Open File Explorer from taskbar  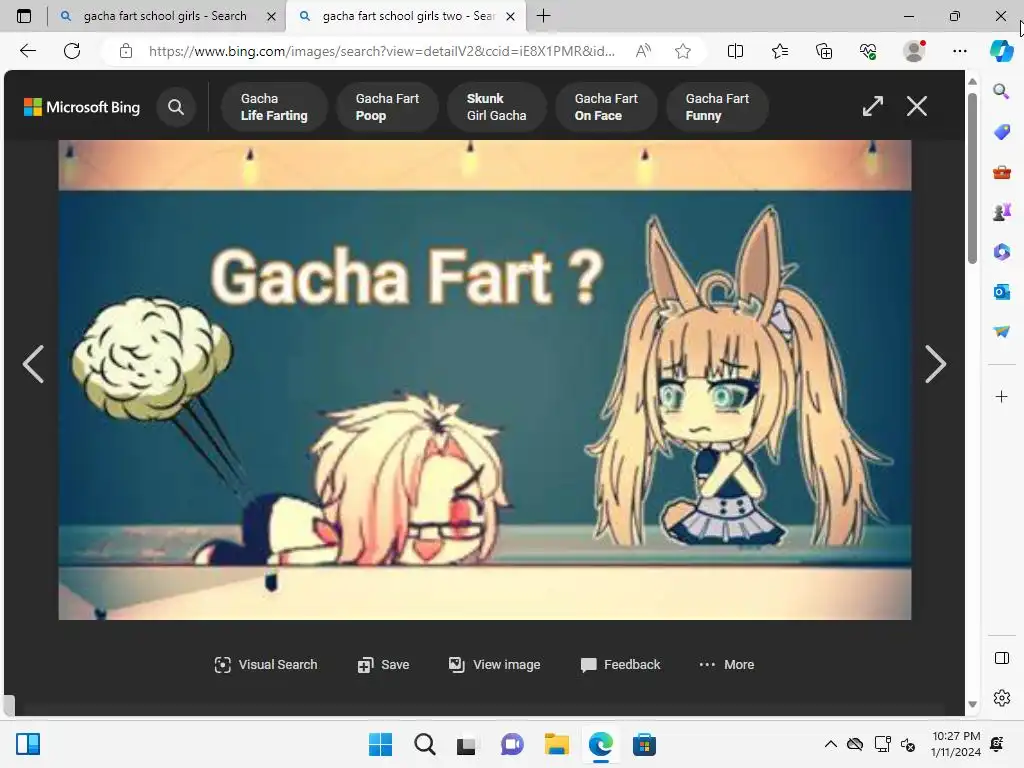tap(556, 744)
